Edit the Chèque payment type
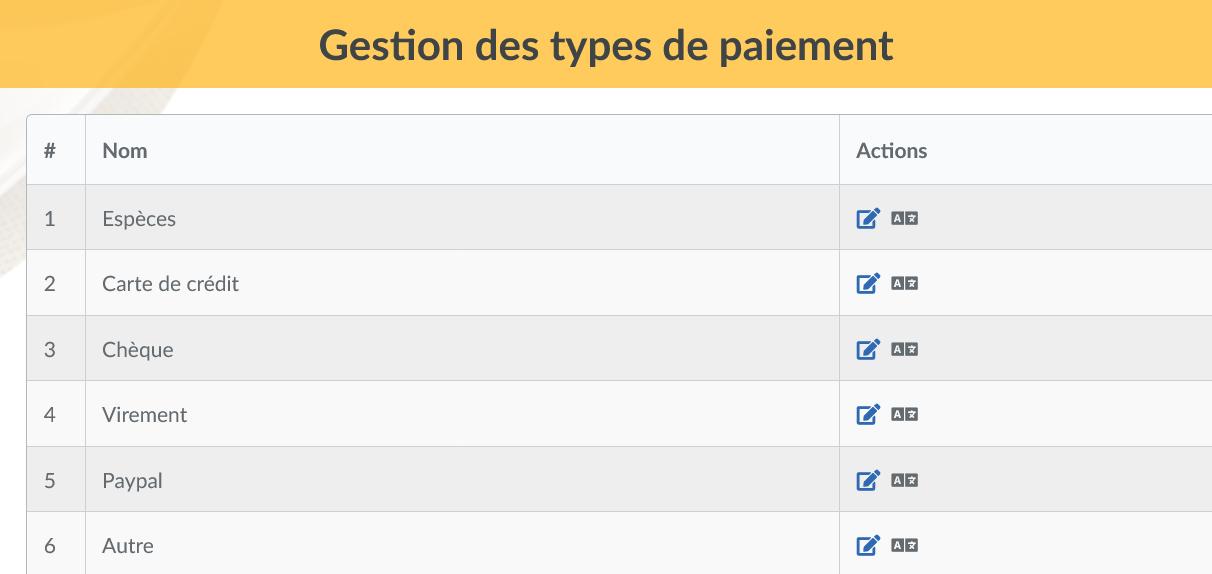1212x574 pixels. tap(868, 349)
